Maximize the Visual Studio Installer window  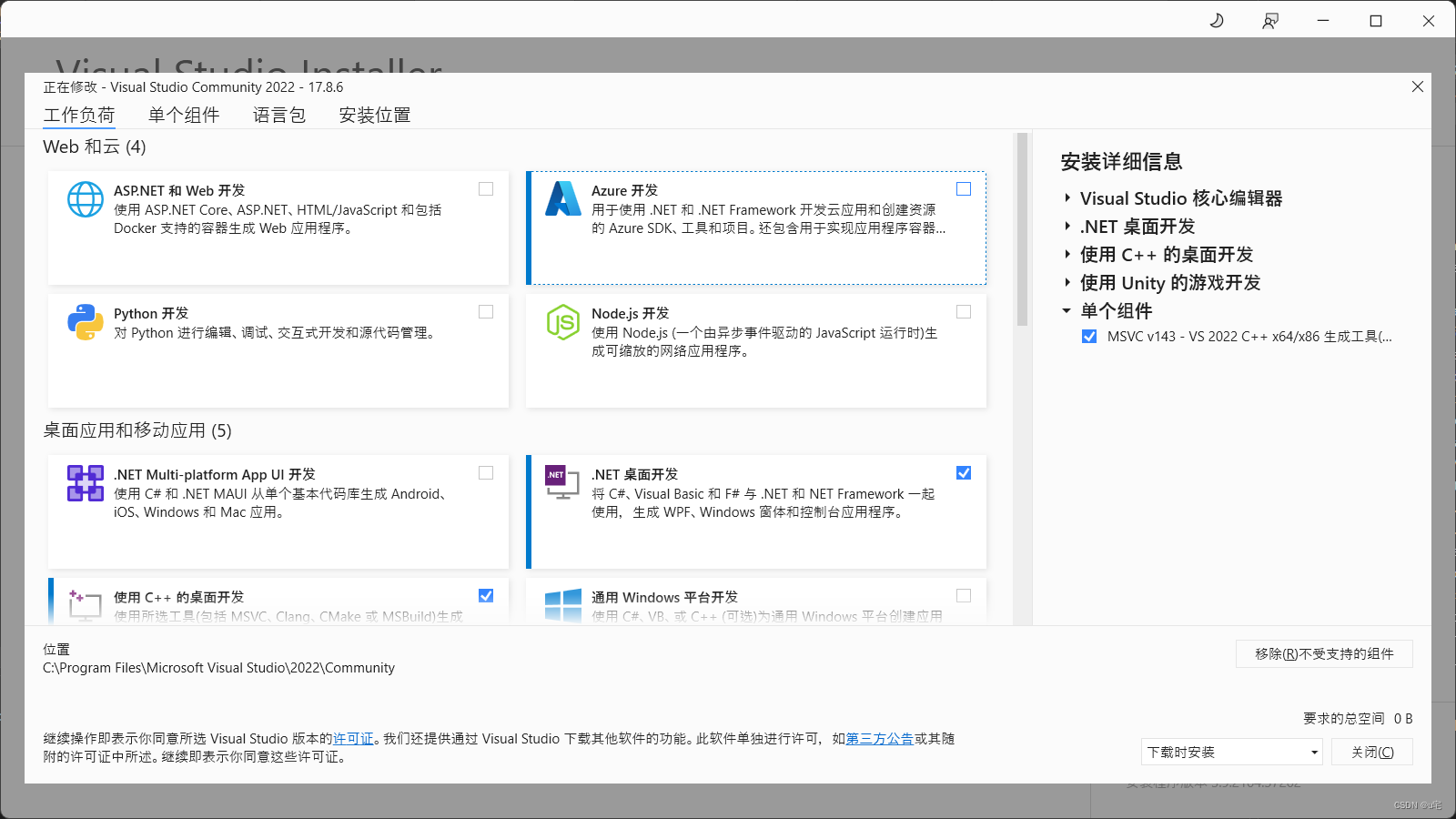pyautogui.click(x=1376, y=20)
